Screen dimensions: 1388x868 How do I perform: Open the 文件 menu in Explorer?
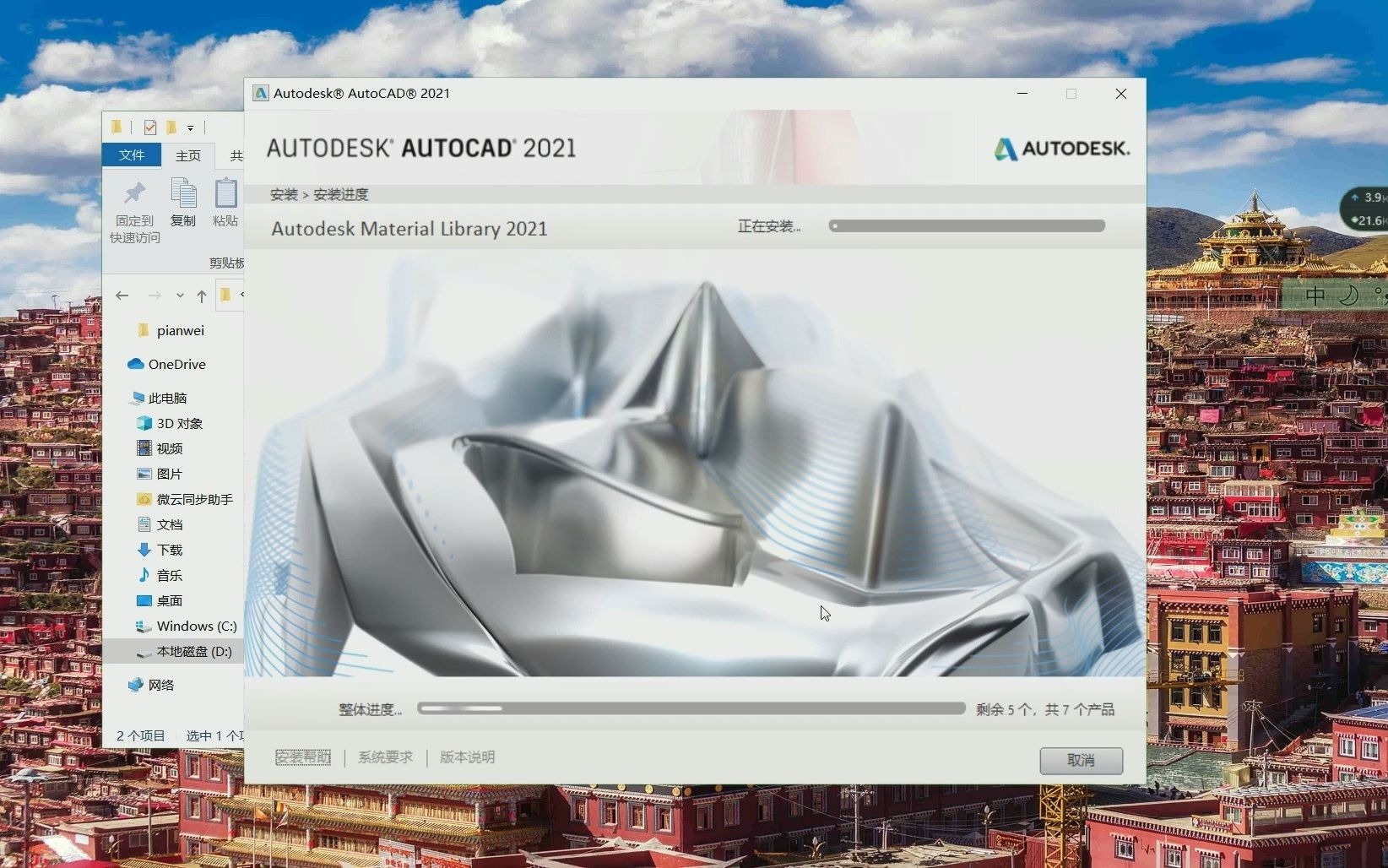132,155
